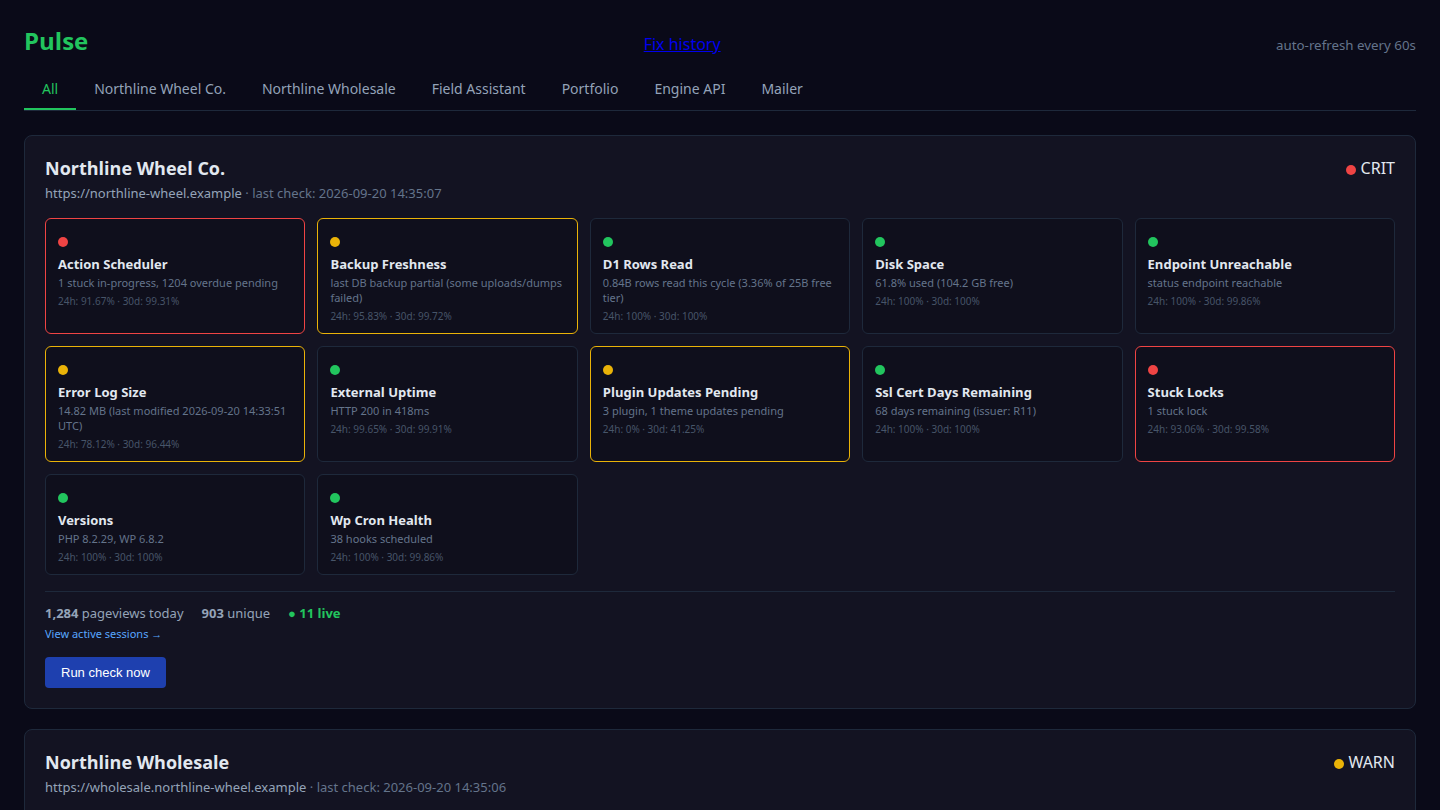Switch to Northline Wheel Co. tab
The height and width of the screenshot is (810, 1440).
(160, 89)
